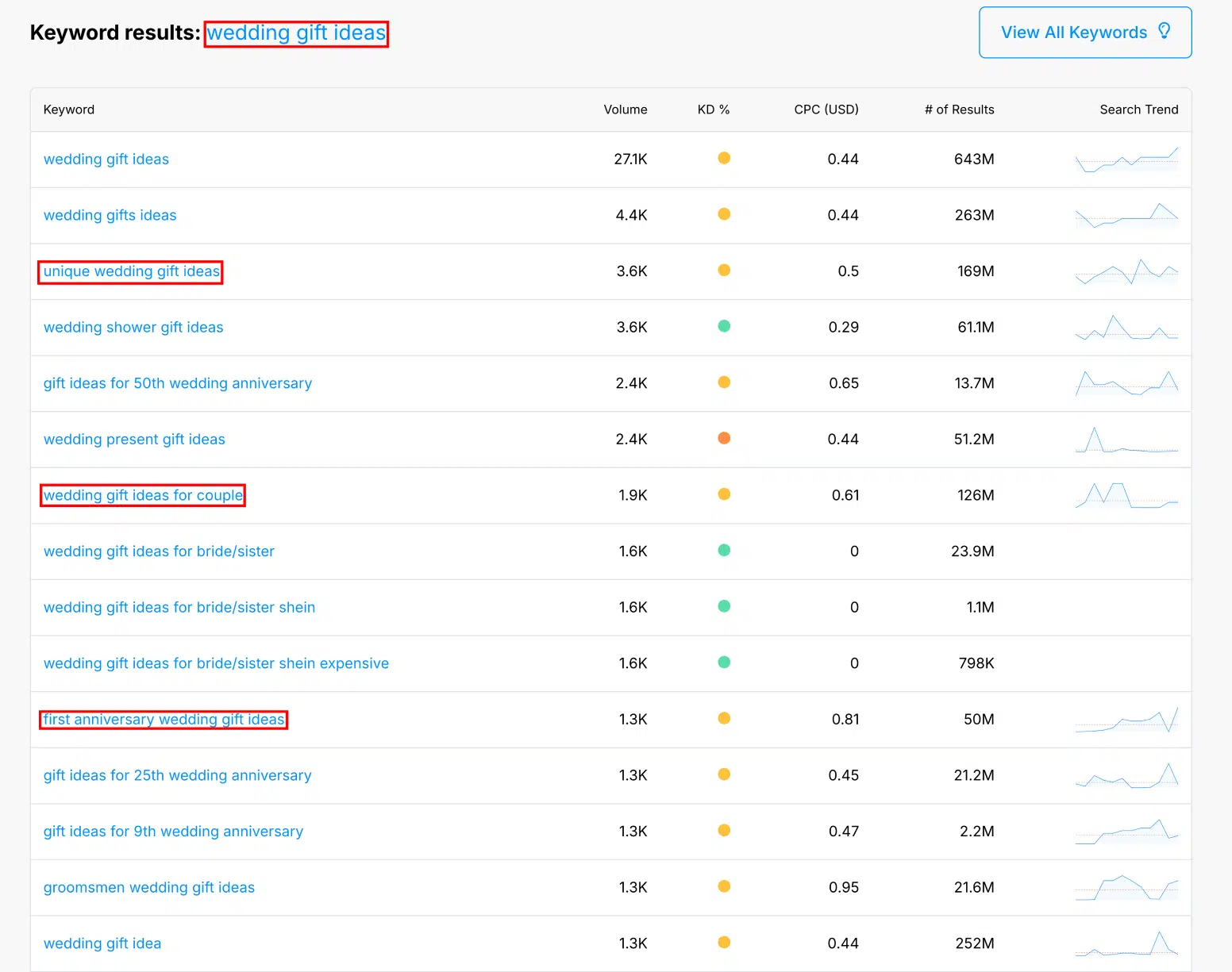Screen dimensions: 1232x972
Task: Open 'groomsmen wedding gift ideas' keyword
Action: click(x=149, y=888)
